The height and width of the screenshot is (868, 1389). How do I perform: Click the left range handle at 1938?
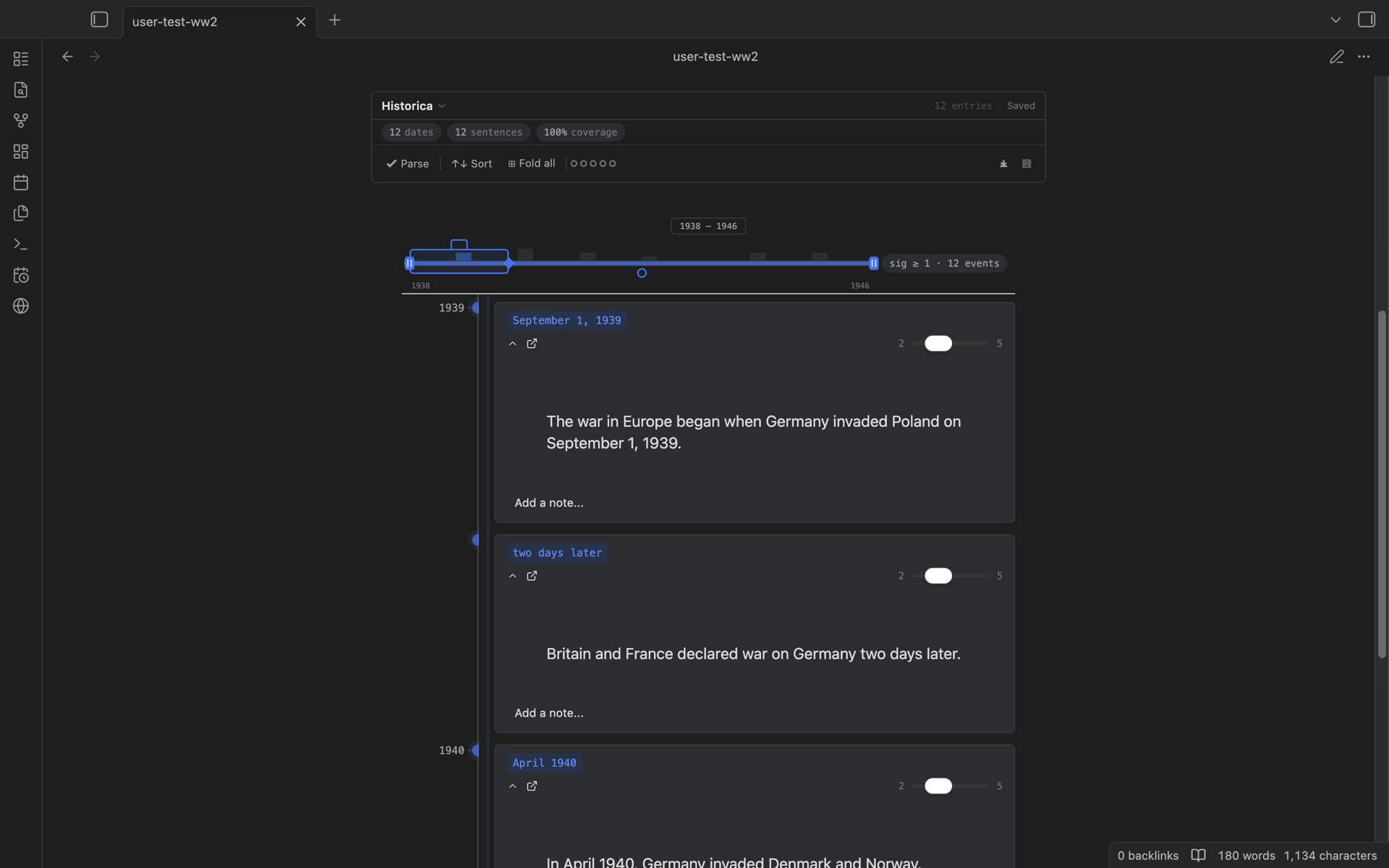(409, 263)
